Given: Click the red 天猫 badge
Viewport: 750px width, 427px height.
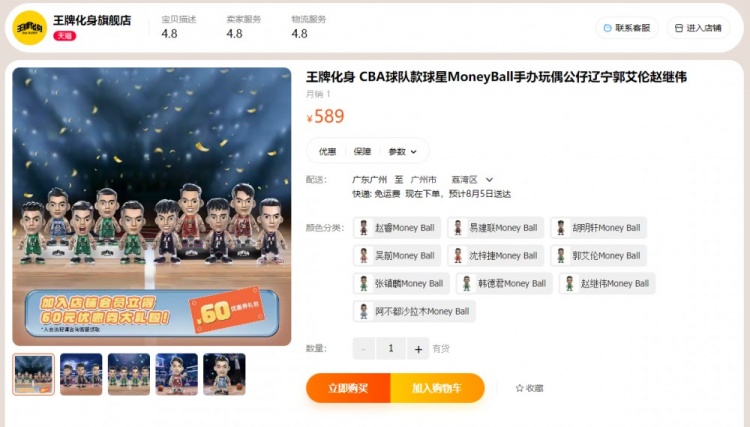Looking at the screenshot, I should pyautogui.click(x=65, y=36).
